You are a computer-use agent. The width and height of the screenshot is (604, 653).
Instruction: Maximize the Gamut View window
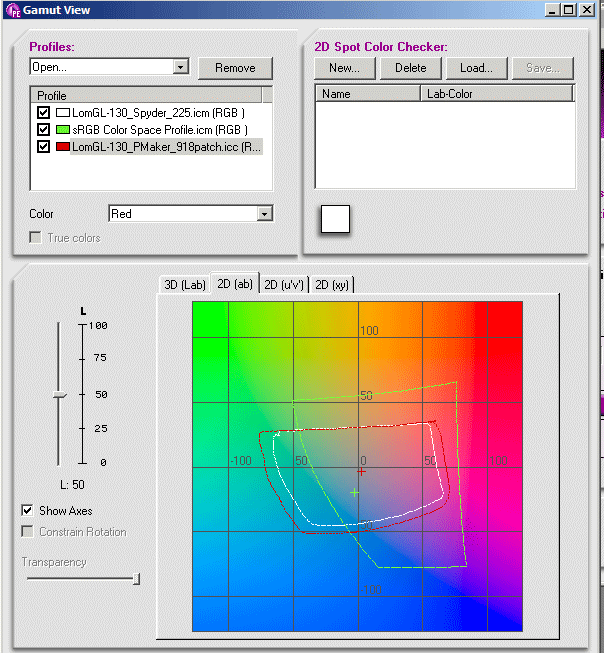click(569, 10)
